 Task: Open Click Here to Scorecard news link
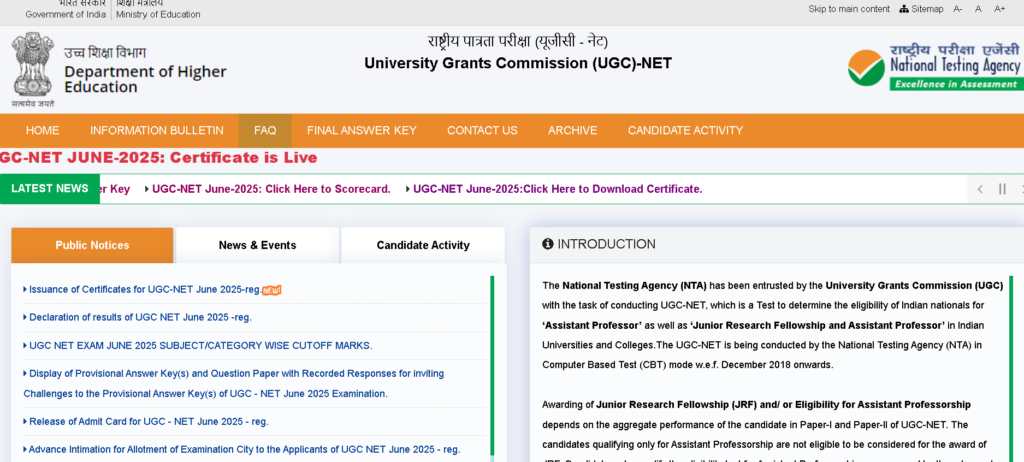pyautogui.click(x=271, y=189)
